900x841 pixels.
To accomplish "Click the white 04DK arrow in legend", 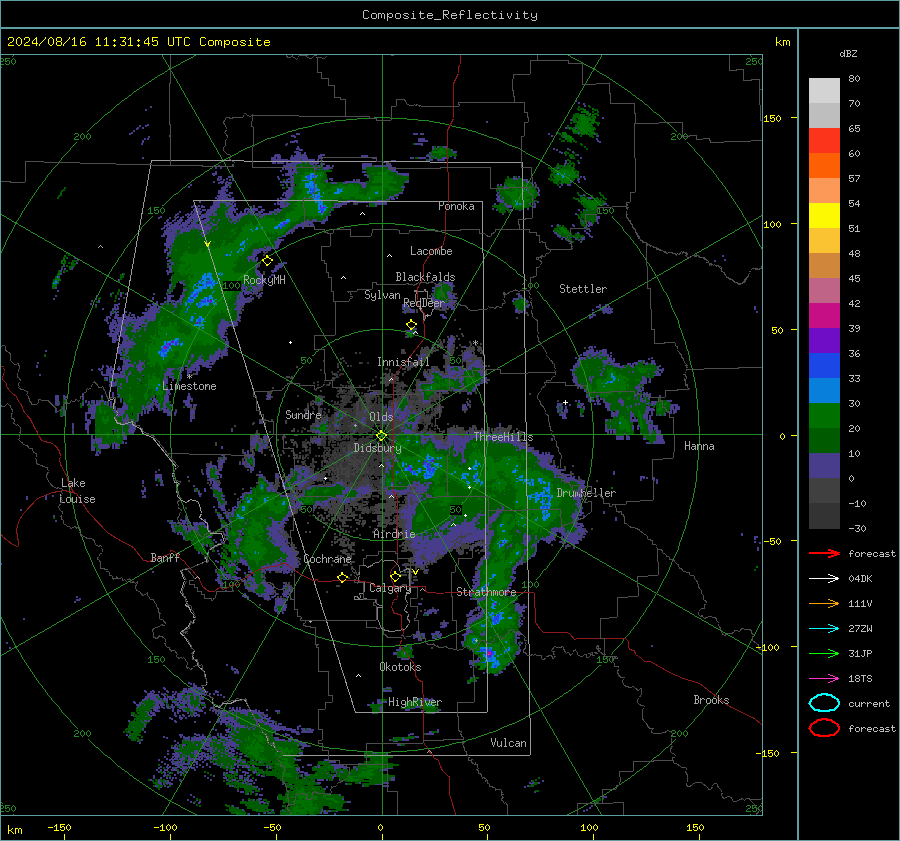I will [x=824, y=578].
